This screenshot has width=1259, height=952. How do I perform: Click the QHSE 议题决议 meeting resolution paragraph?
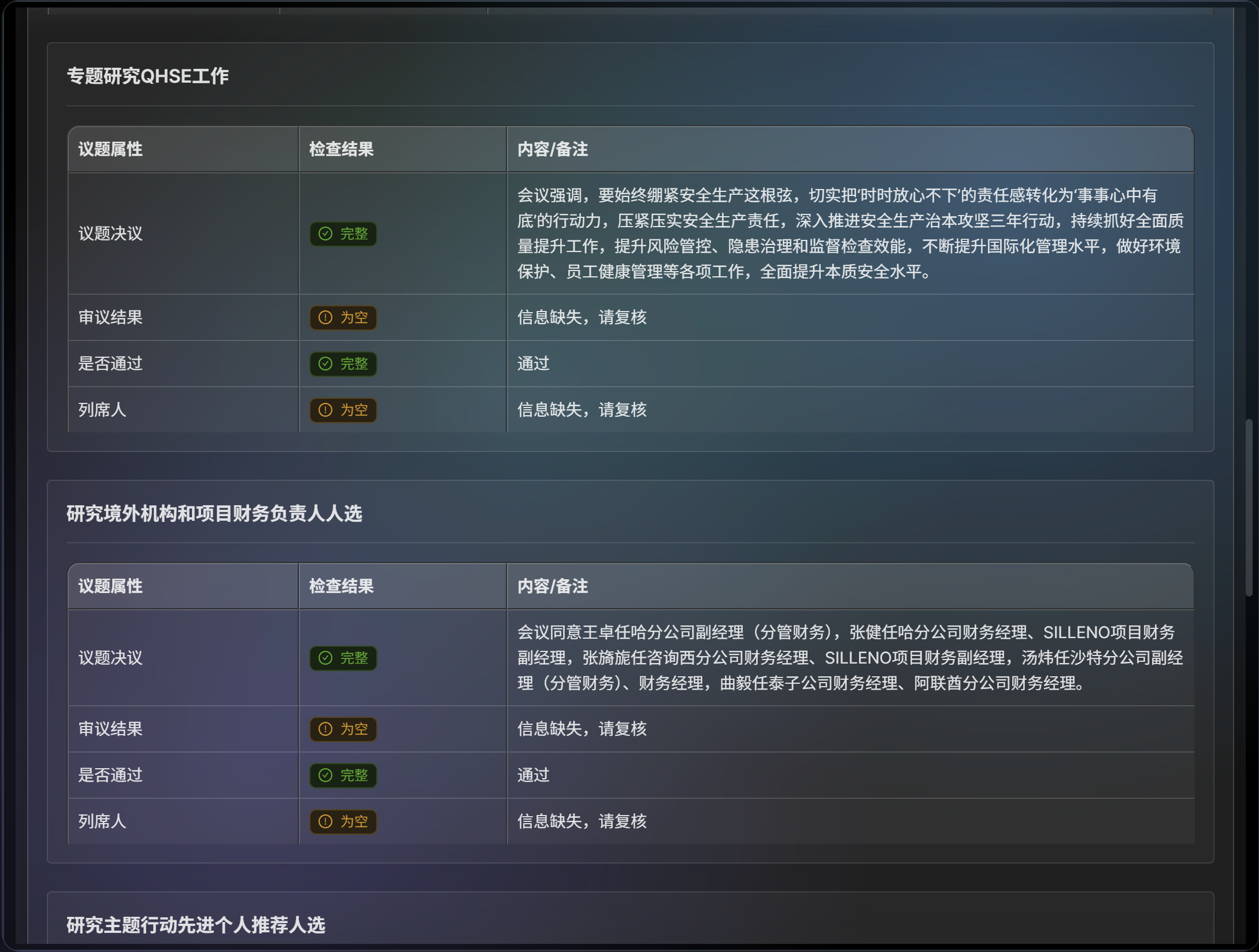(x=850, y=234)
